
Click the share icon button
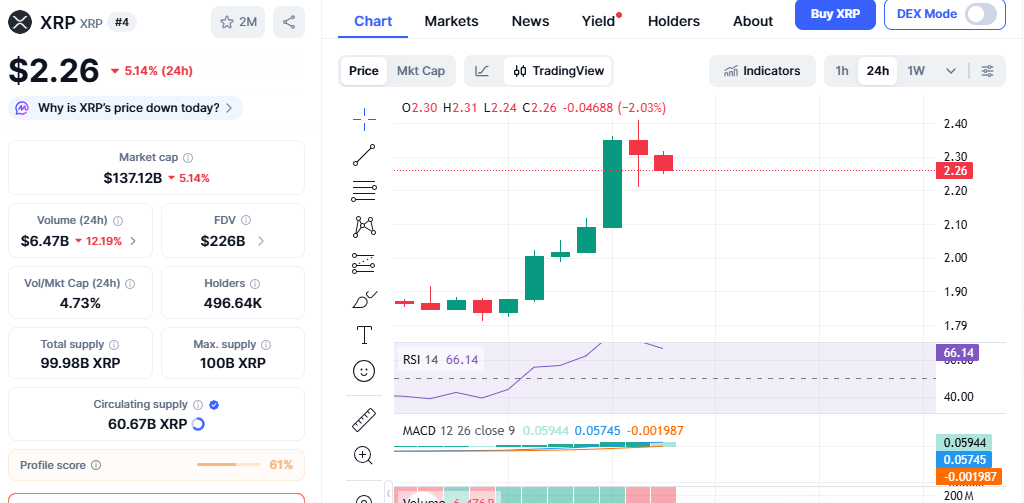tap(288, 22)
